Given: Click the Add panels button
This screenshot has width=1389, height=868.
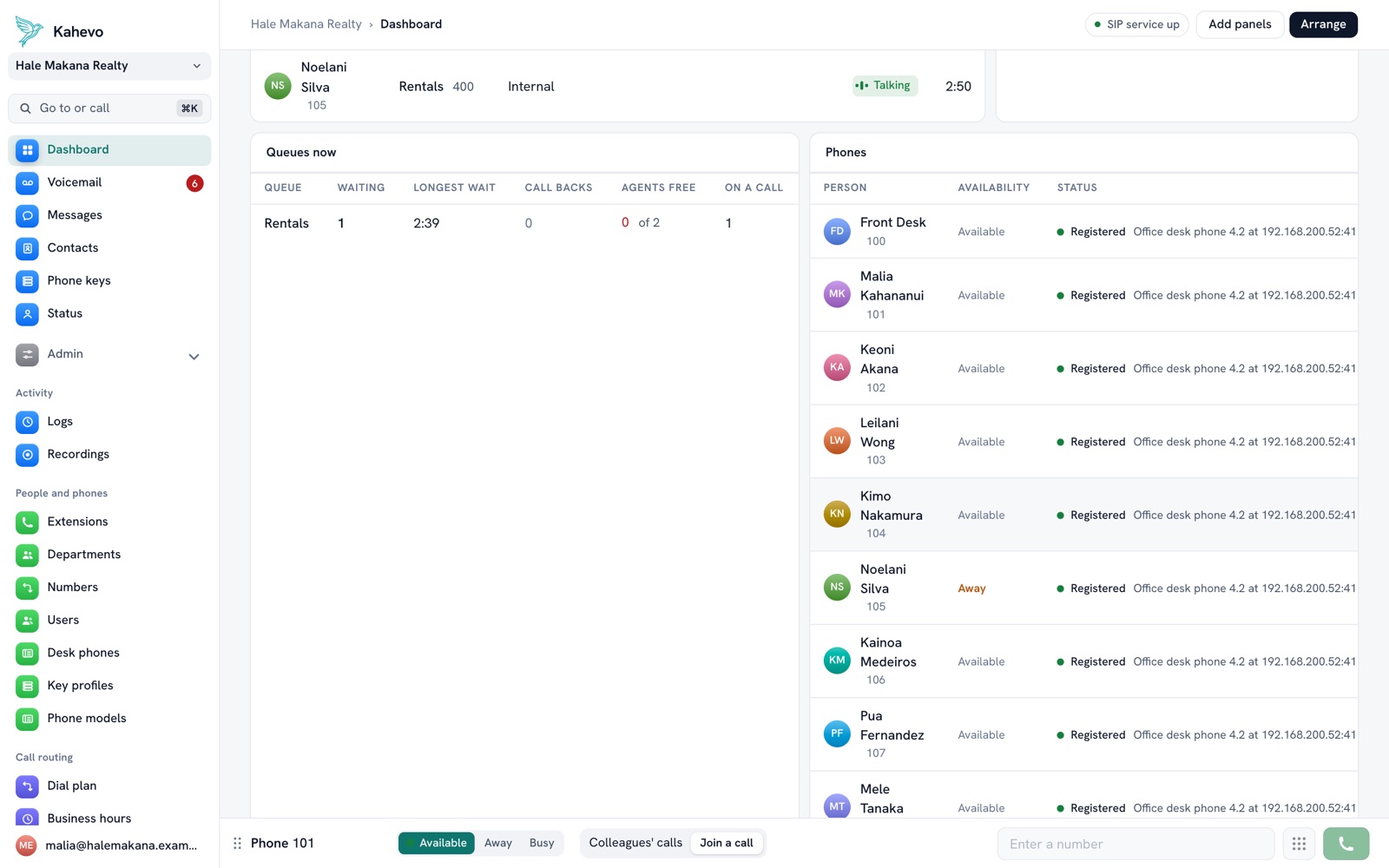Looking at the screenshot, I should tap(1240, 24).
